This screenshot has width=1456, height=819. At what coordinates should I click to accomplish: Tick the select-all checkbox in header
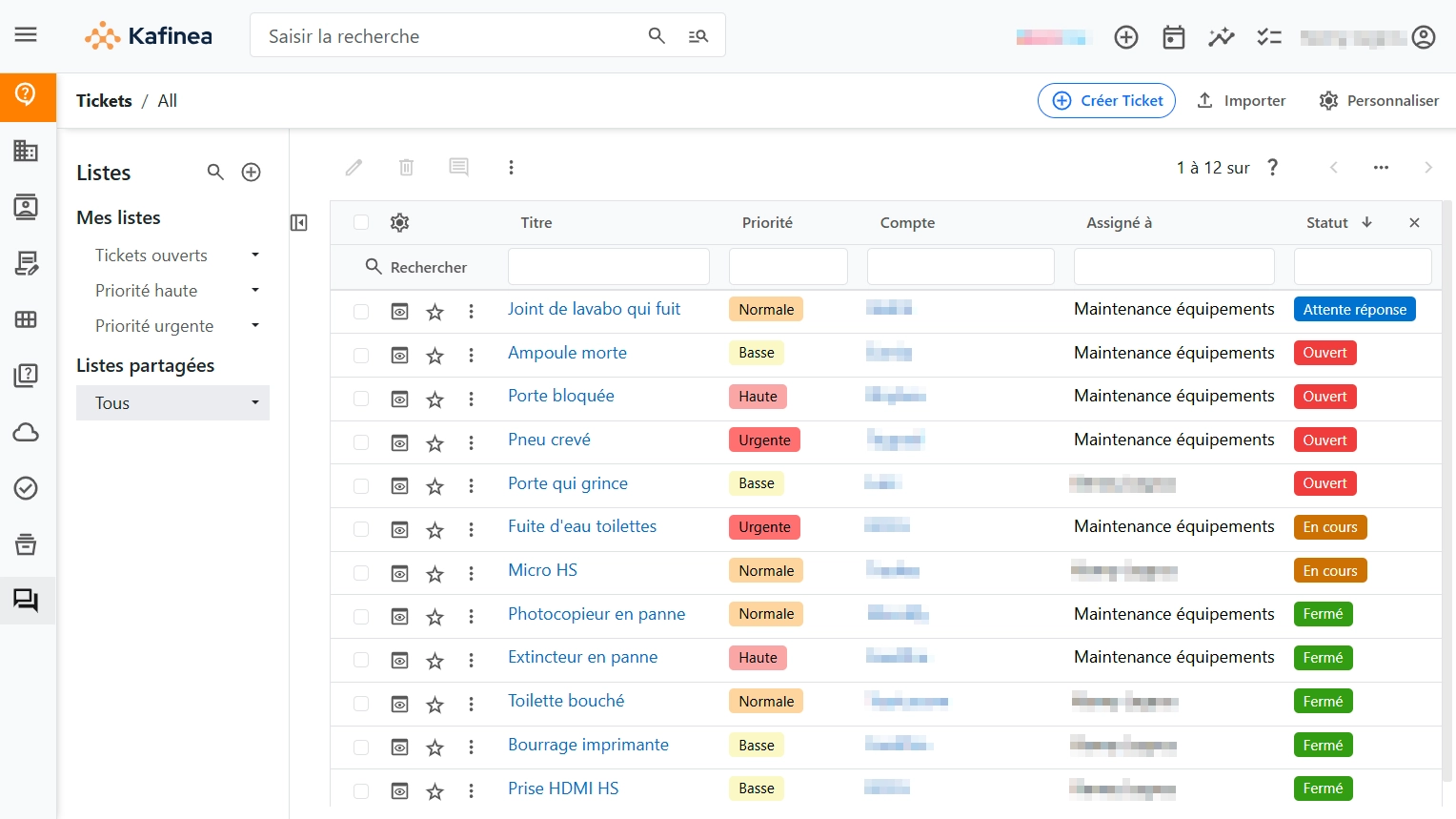361,223
